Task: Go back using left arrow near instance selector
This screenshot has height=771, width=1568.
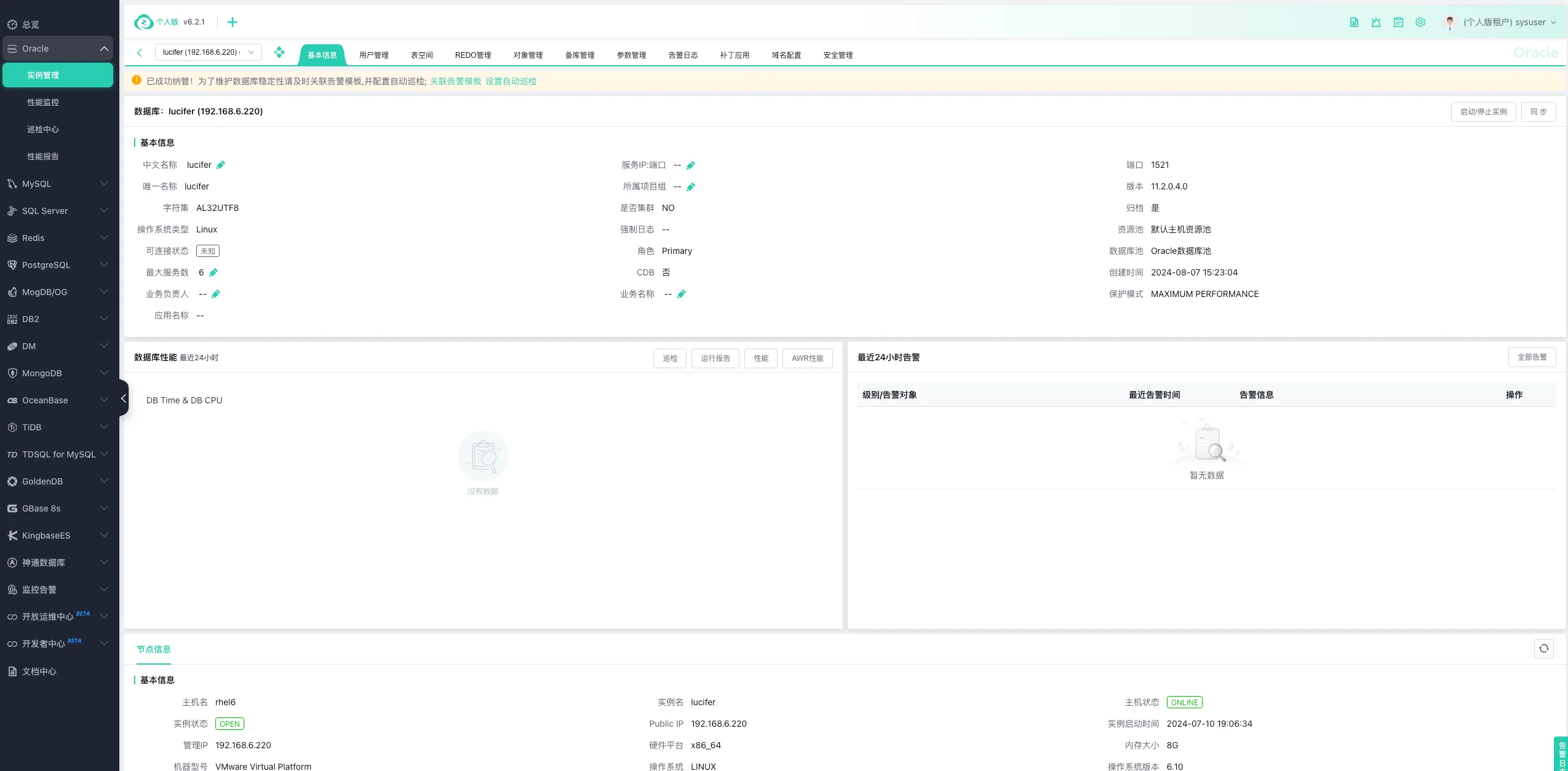Action: (x=140, y=53)
